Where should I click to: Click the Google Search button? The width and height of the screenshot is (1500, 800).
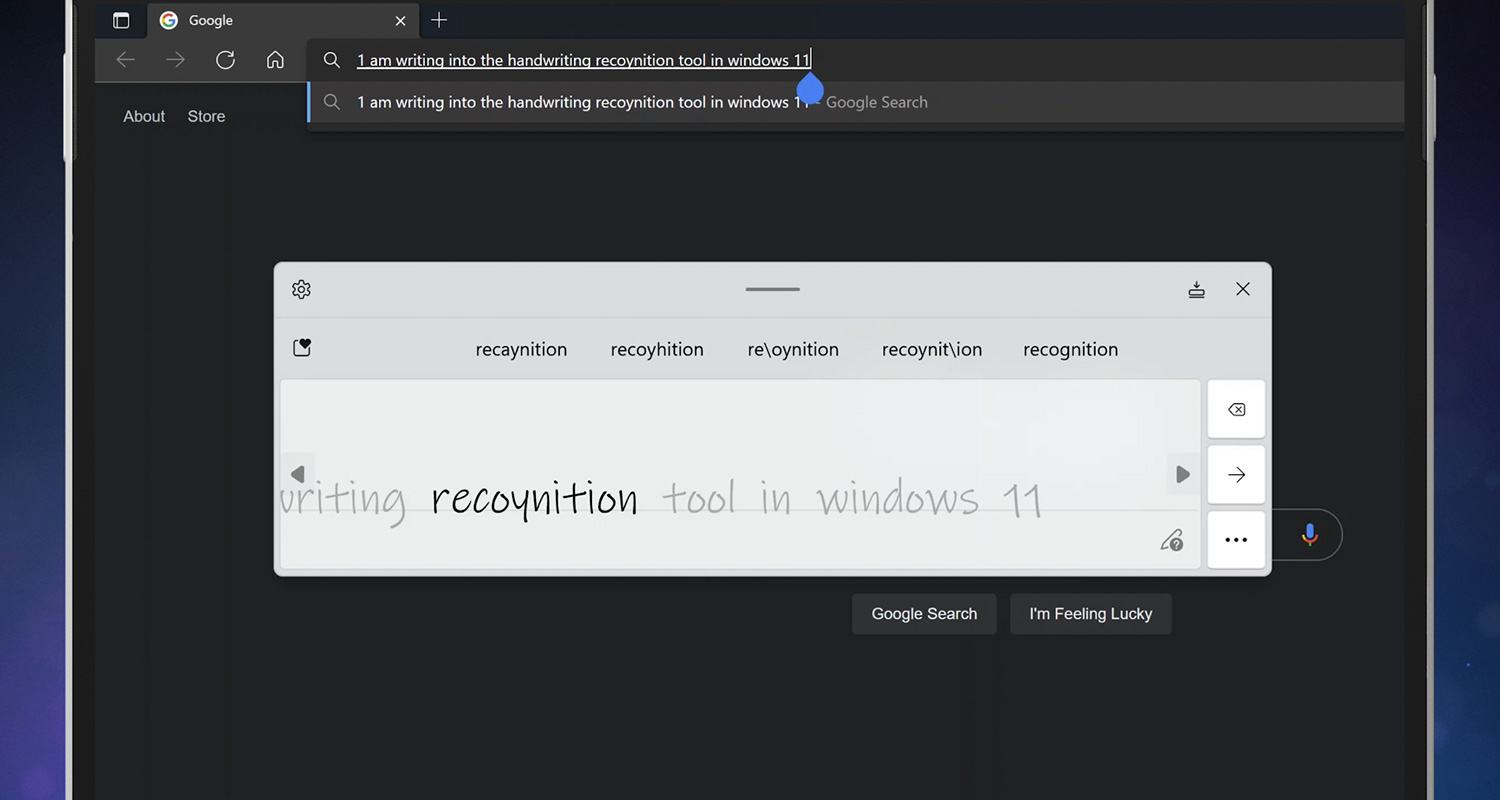[x=924, y=614]
